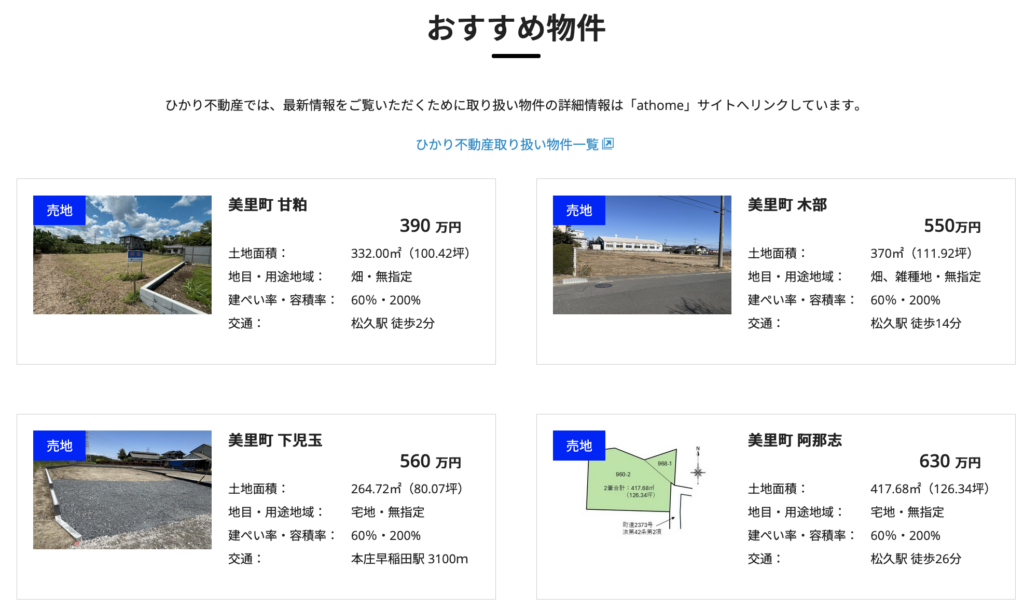Open the ひかり不動産取り扱い物件一覧 link
This screenshot has width=1024, height=611.
point(506,144)
